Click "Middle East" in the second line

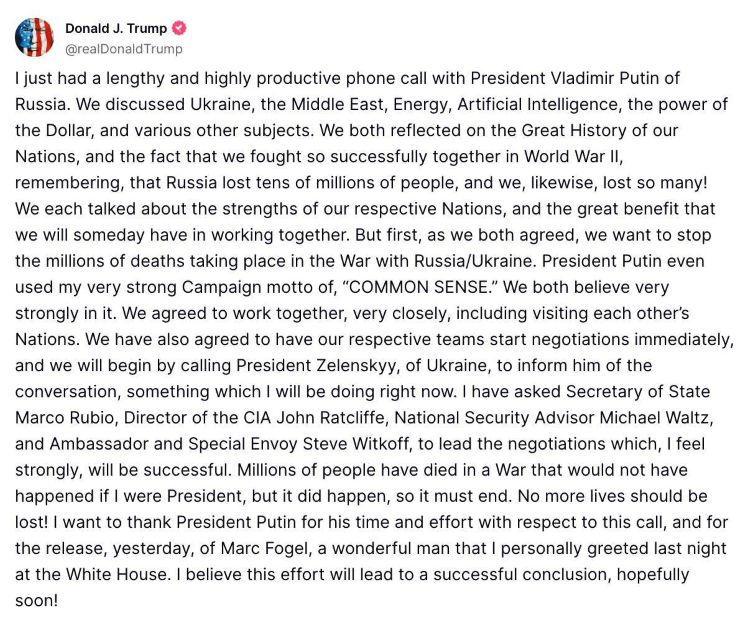point(338,104)
